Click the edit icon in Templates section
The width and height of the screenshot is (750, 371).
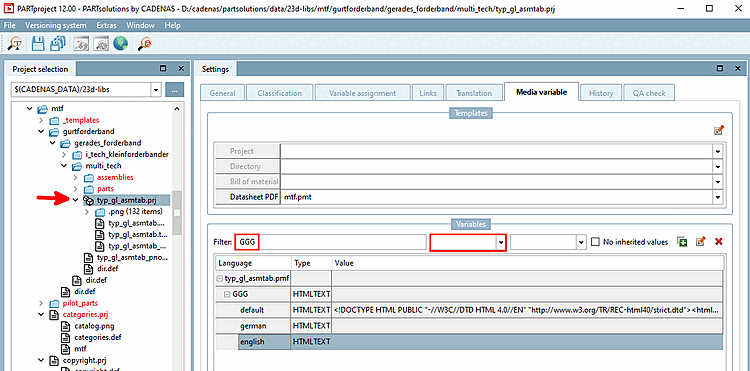[718, 131]
